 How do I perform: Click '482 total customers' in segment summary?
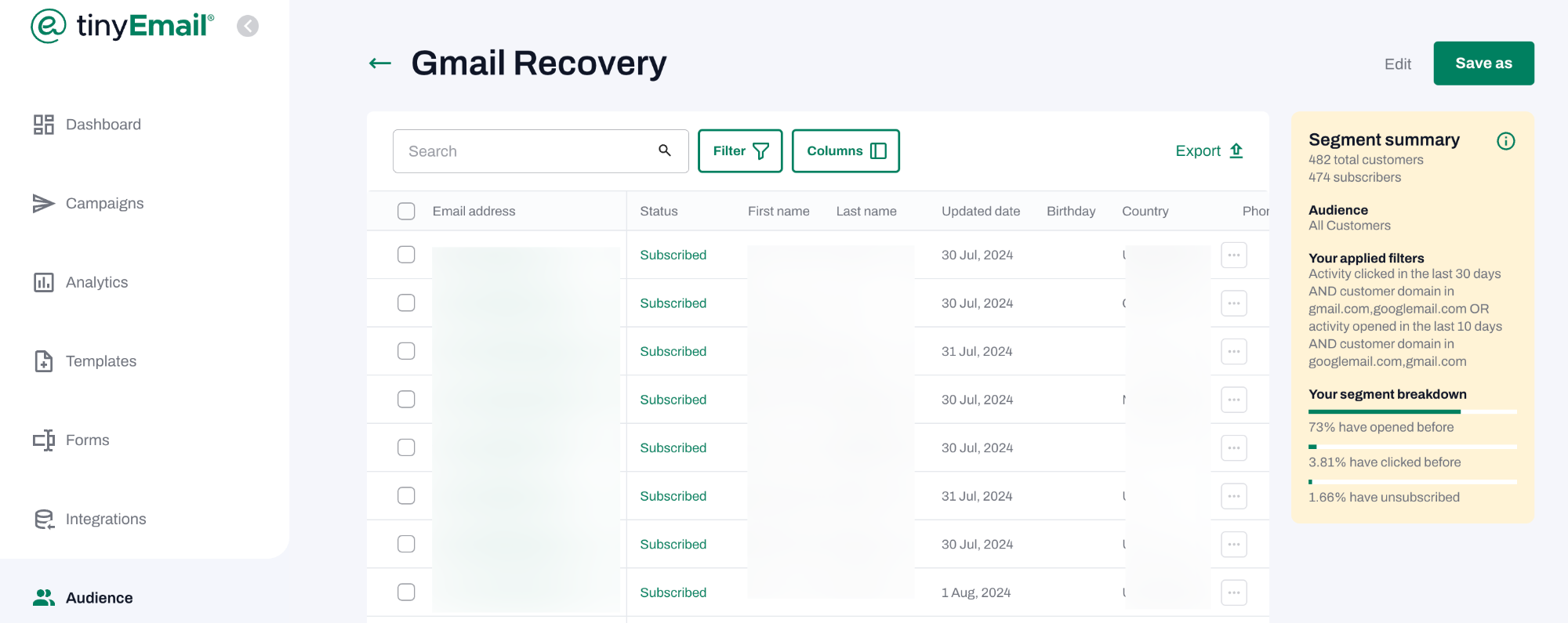[1366, 160]
